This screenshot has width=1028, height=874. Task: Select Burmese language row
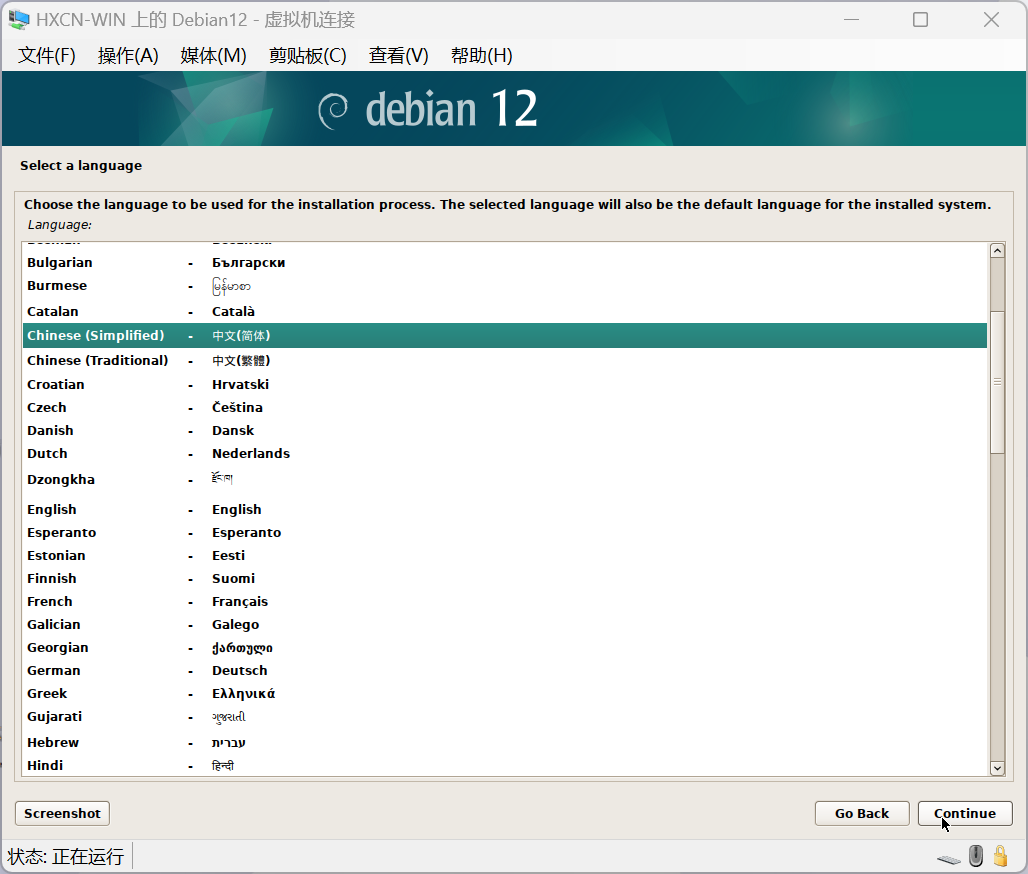click(x=505, y=286)
